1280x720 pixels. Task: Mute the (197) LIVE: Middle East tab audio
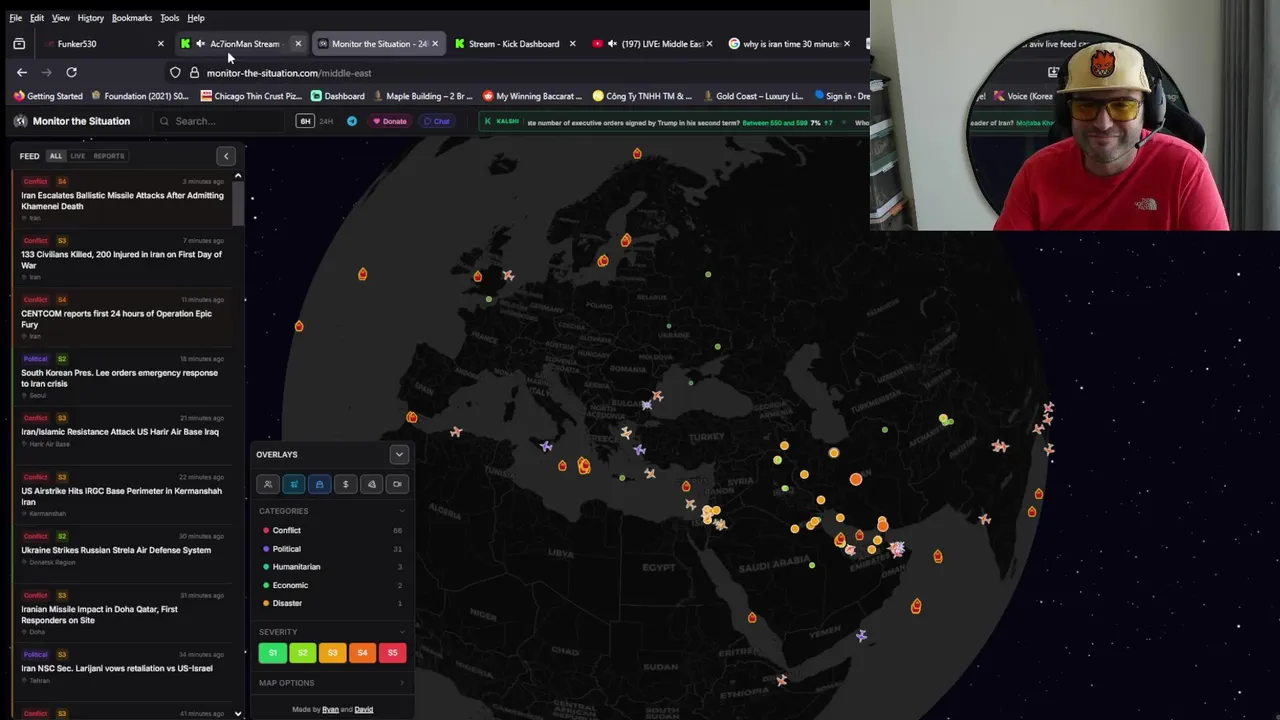tap(612, 44)
